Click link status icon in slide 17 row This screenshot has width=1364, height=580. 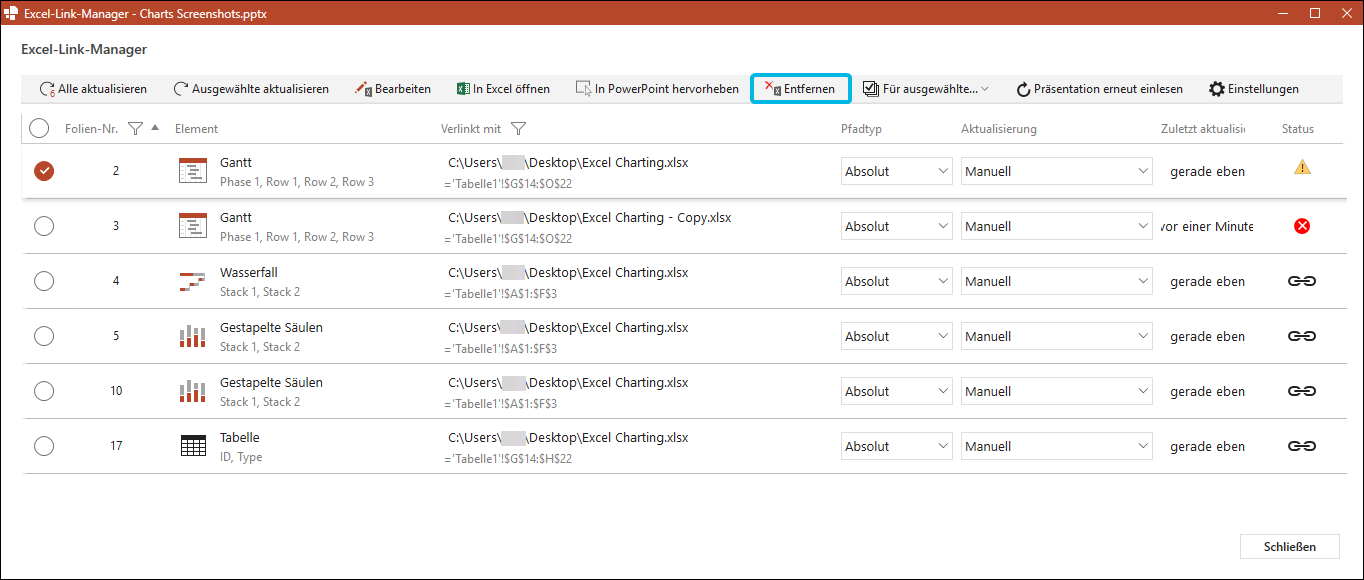coord(1301,447)
